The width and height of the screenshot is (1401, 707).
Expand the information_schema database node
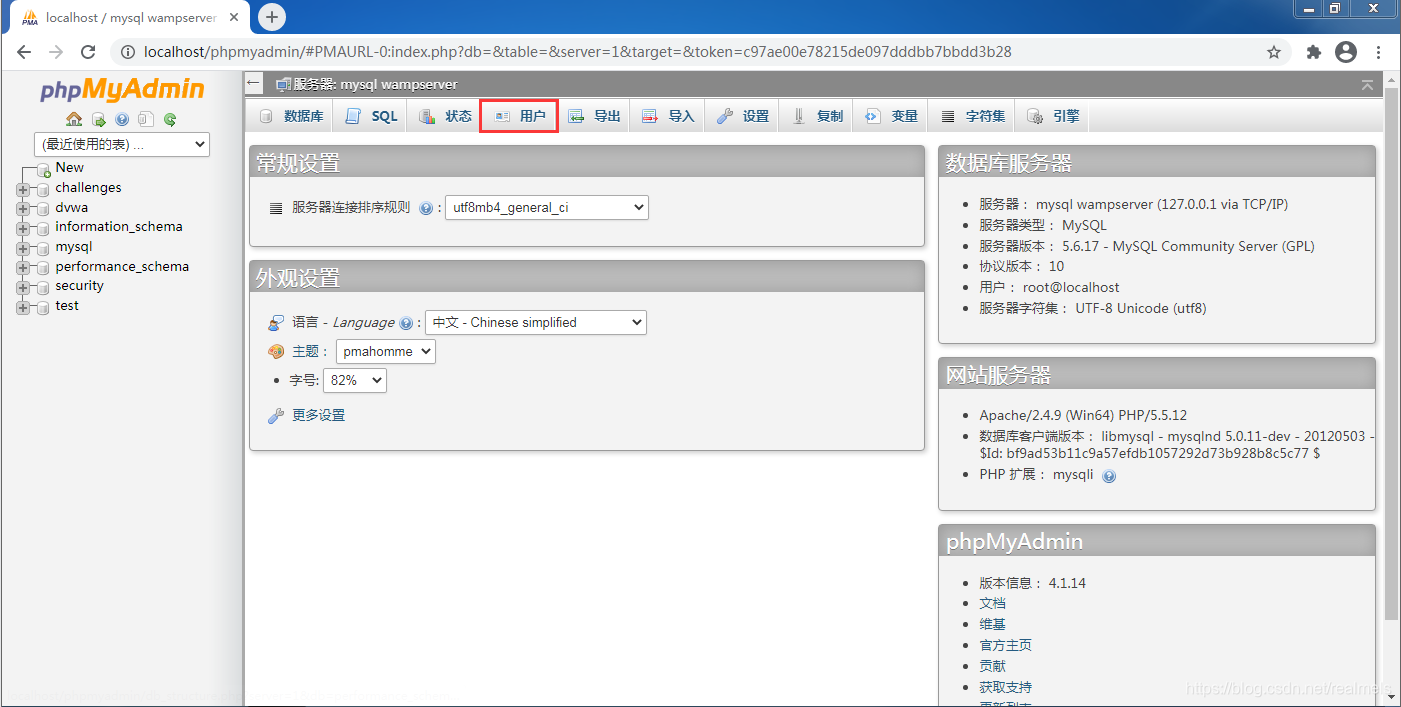point(23,228)
